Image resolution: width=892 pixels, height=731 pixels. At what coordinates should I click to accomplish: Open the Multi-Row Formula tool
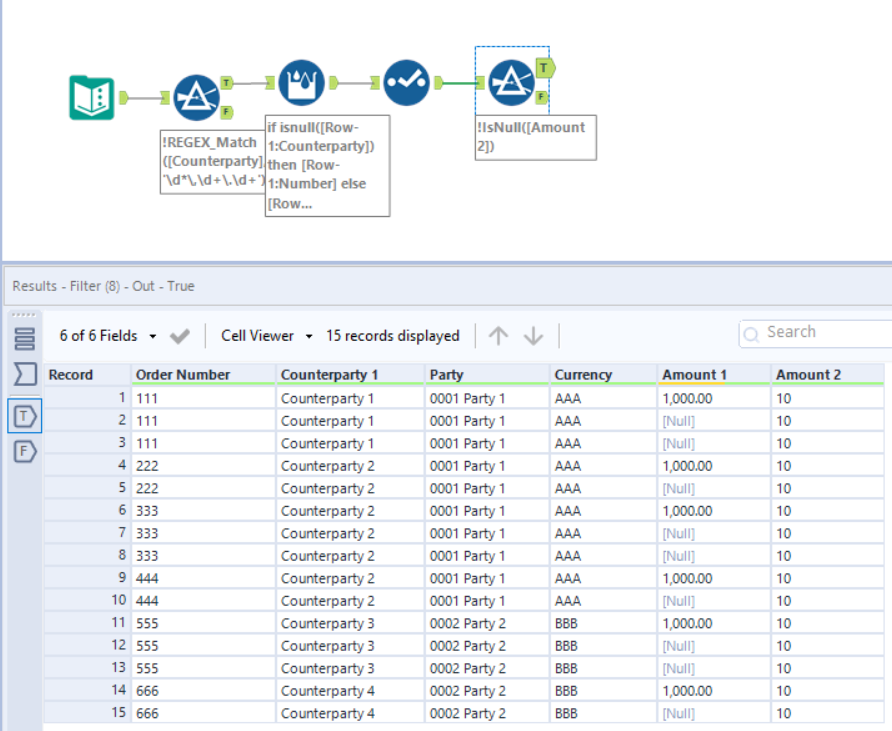(301, 82)
